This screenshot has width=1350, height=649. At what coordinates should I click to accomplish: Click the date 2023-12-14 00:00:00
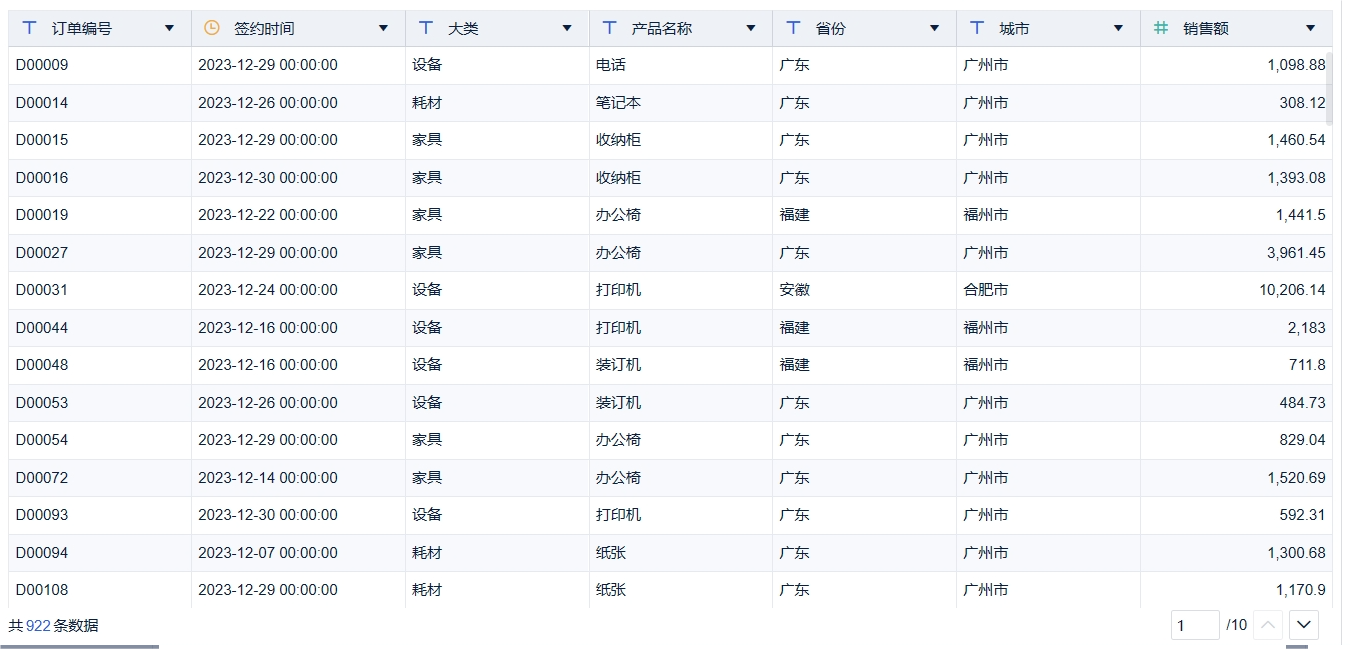click(268, 478)
